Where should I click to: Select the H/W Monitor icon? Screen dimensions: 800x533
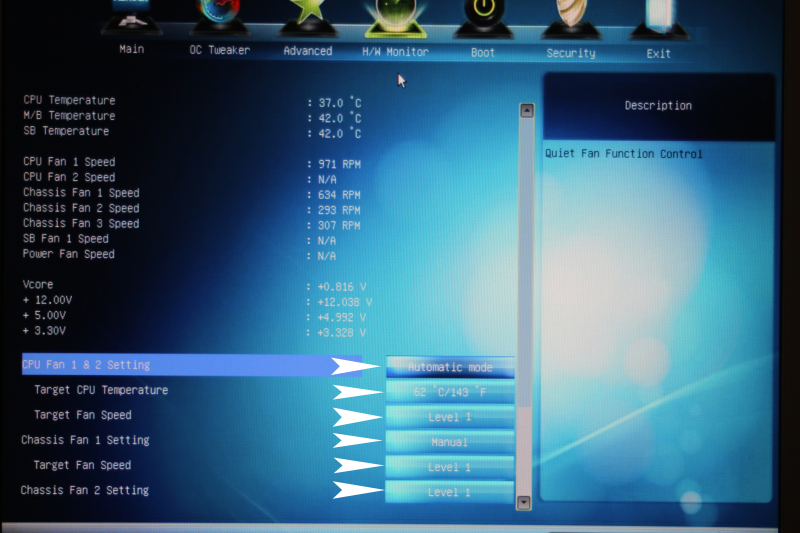pyautogui.click(x=395, y=18)
